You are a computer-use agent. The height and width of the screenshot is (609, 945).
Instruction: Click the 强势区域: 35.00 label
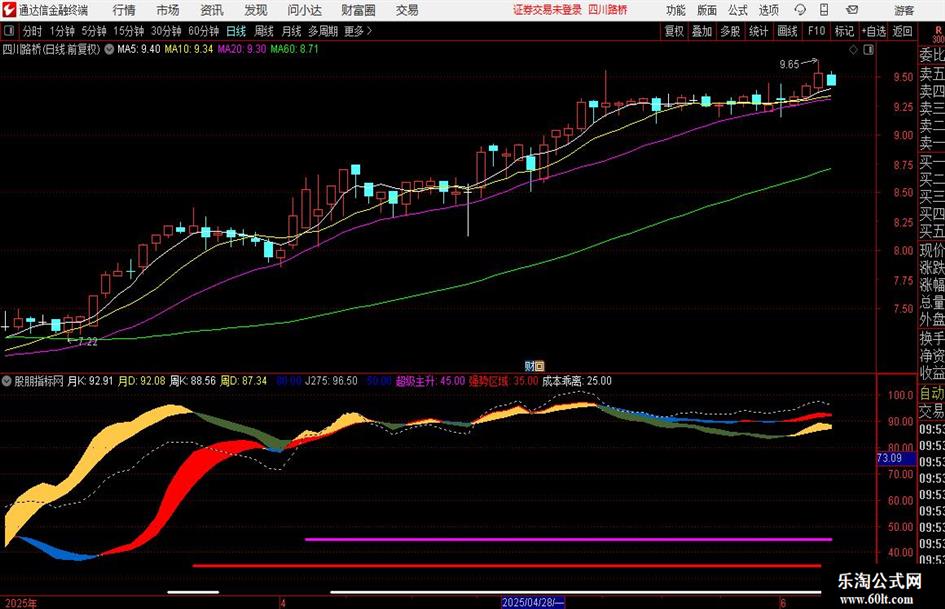(x=503, y=381)
